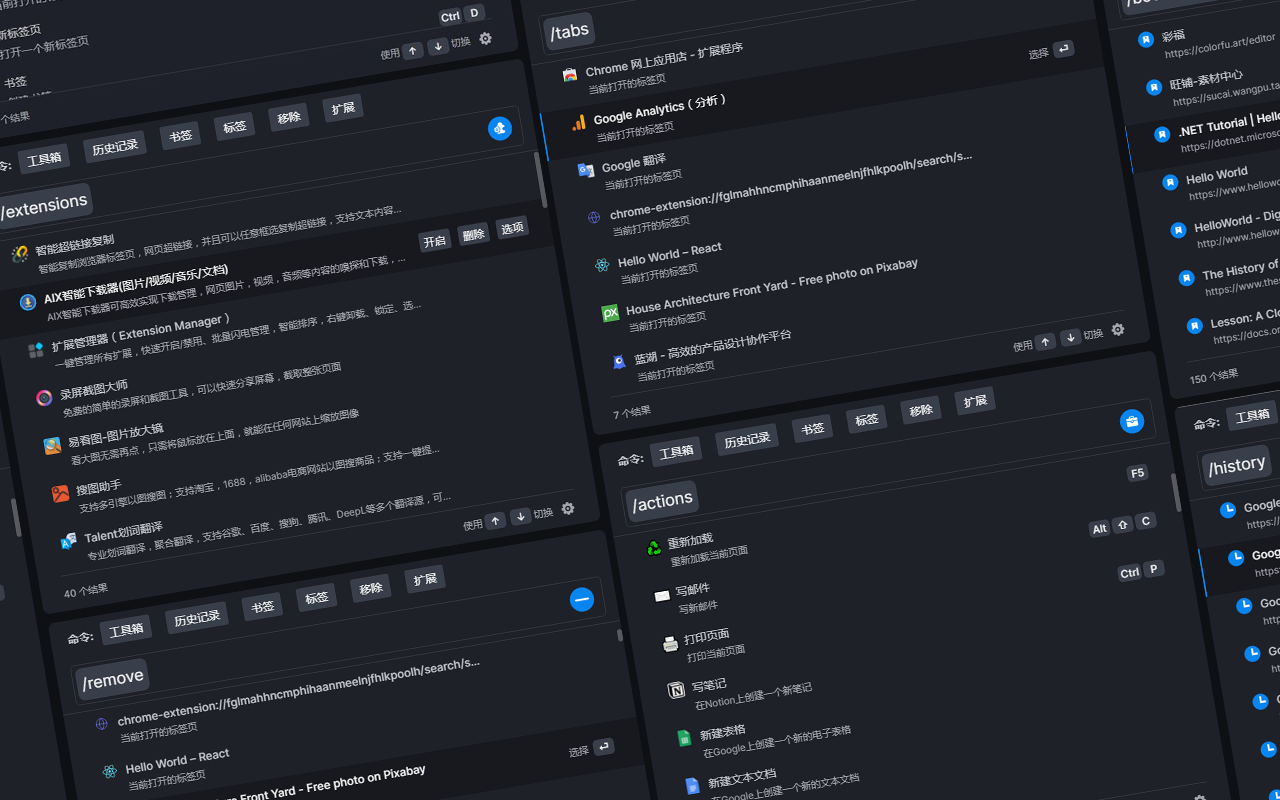Select 工具箱 command in the history panel
The image size is (1280, 800).
click(1253, 415)
